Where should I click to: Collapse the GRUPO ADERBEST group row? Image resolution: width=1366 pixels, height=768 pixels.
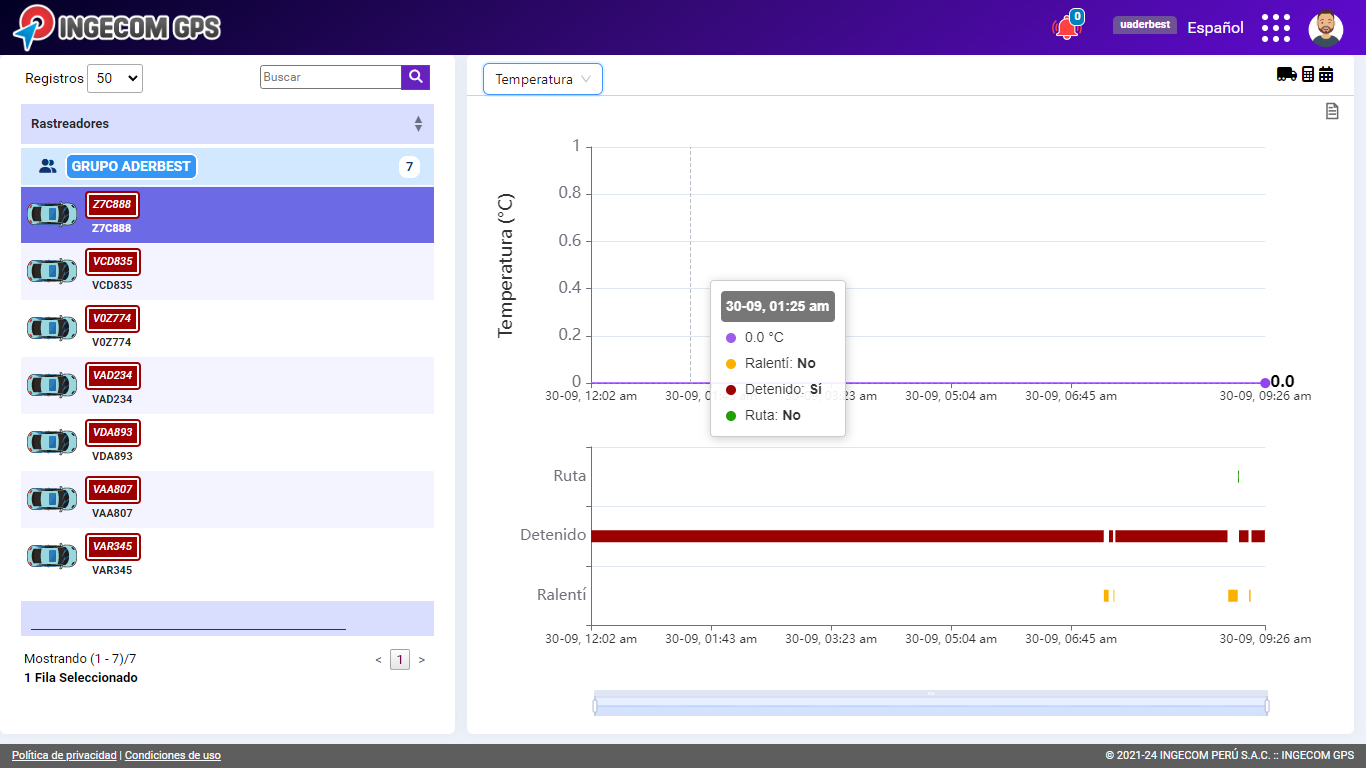click(x=131, y=167)
